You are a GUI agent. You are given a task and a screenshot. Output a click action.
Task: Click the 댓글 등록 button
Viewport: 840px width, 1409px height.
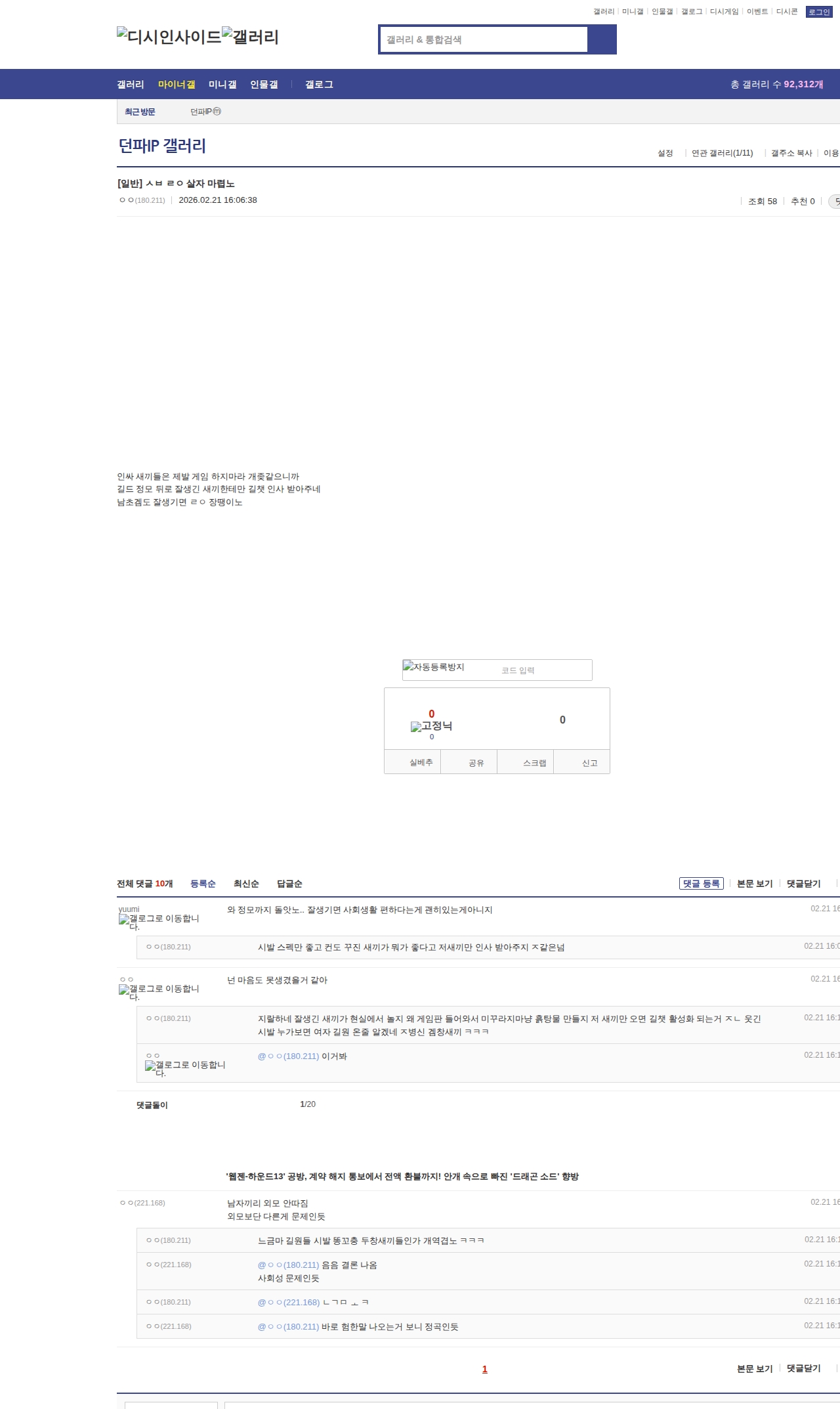(x=702, y=884)
